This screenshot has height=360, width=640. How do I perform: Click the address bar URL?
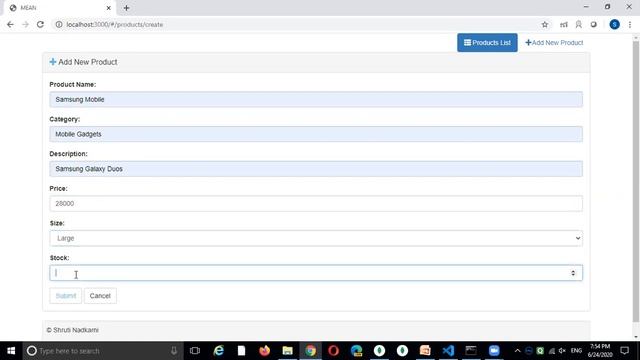115,24
